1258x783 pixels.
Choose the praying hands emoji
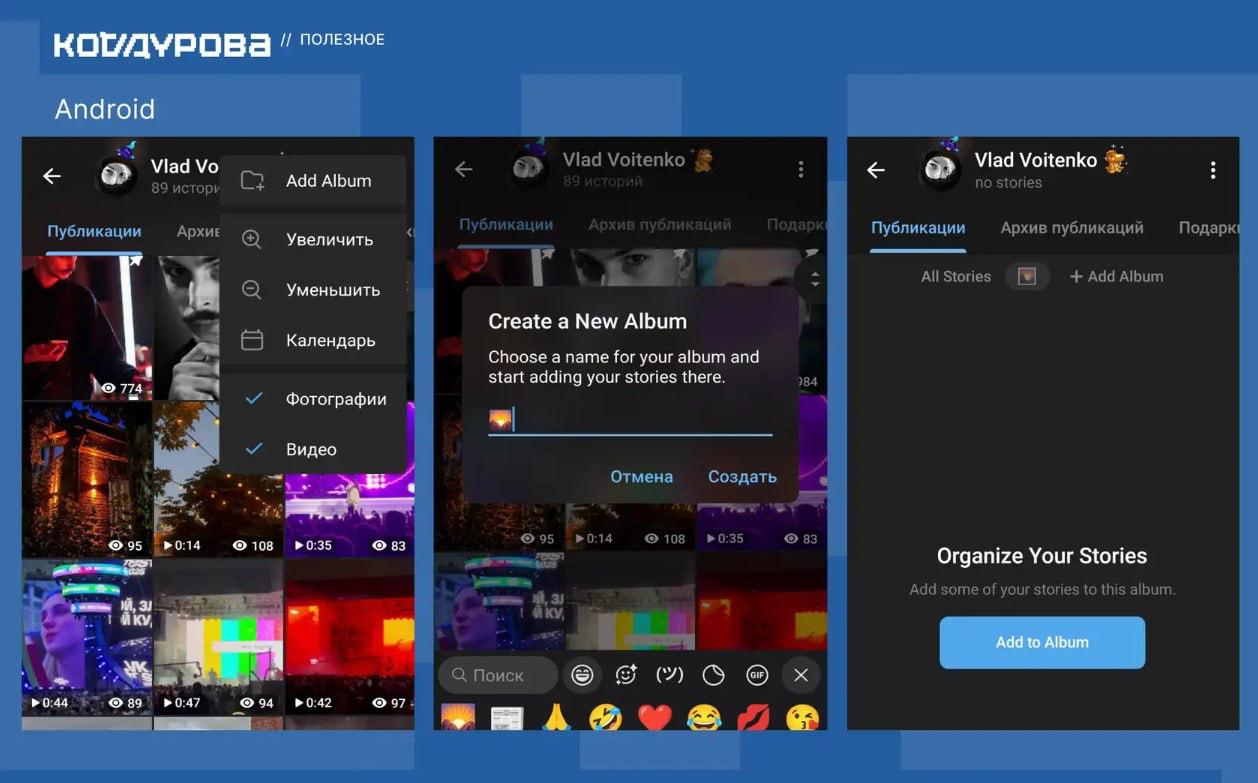point(556,717)
